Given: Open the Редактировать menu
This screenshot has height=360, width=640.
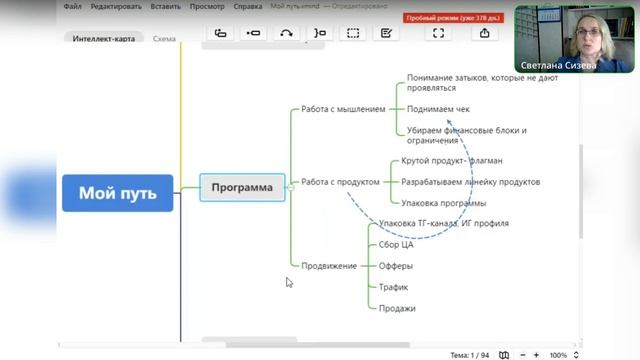Looking at the screenshot, I should 116,6.
